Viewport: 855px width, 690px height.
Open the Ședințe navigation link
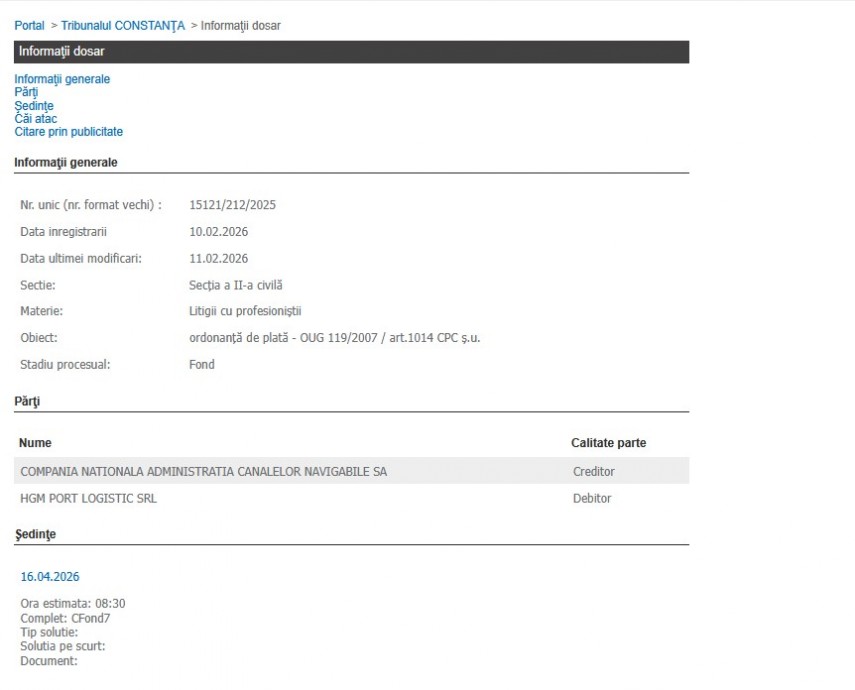click(34, 105)
